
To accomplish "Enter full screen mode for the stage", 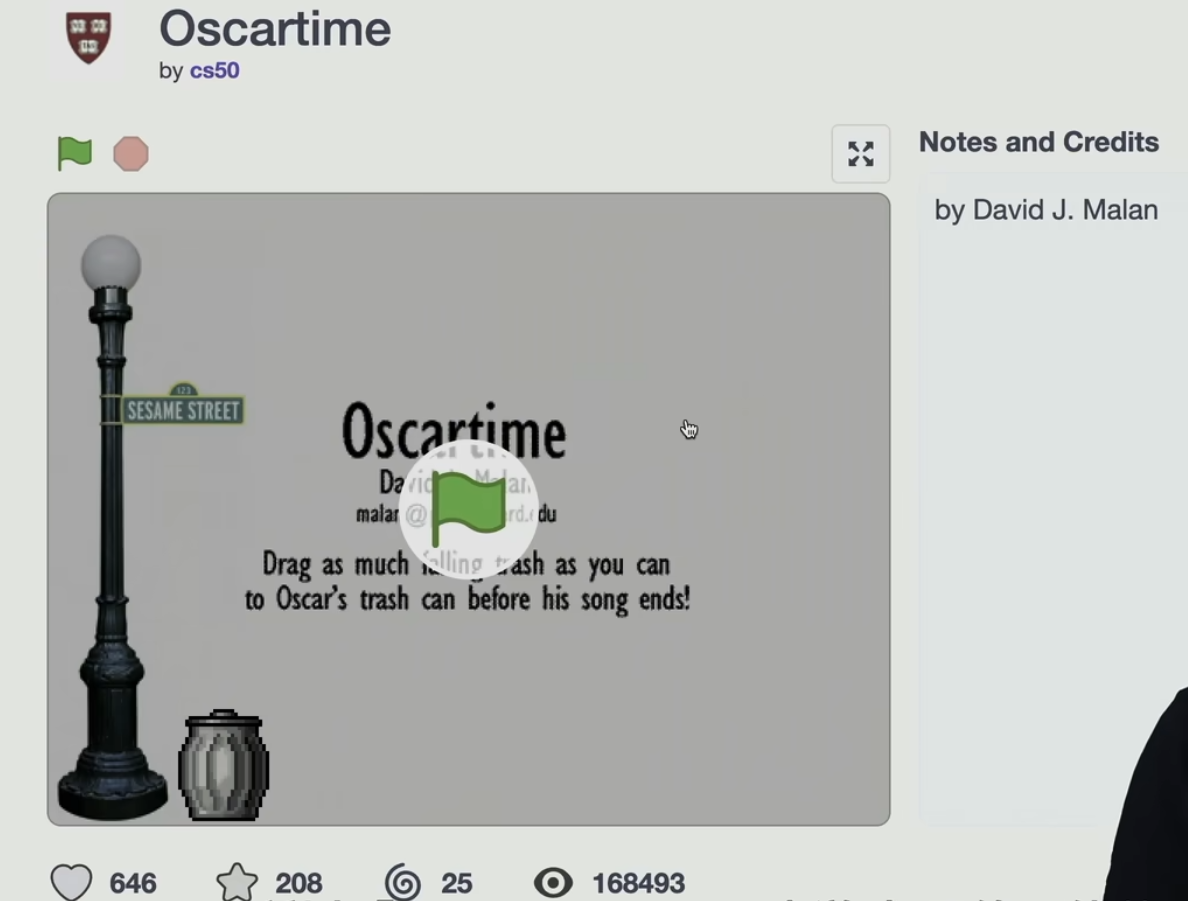I will (861, 154).
